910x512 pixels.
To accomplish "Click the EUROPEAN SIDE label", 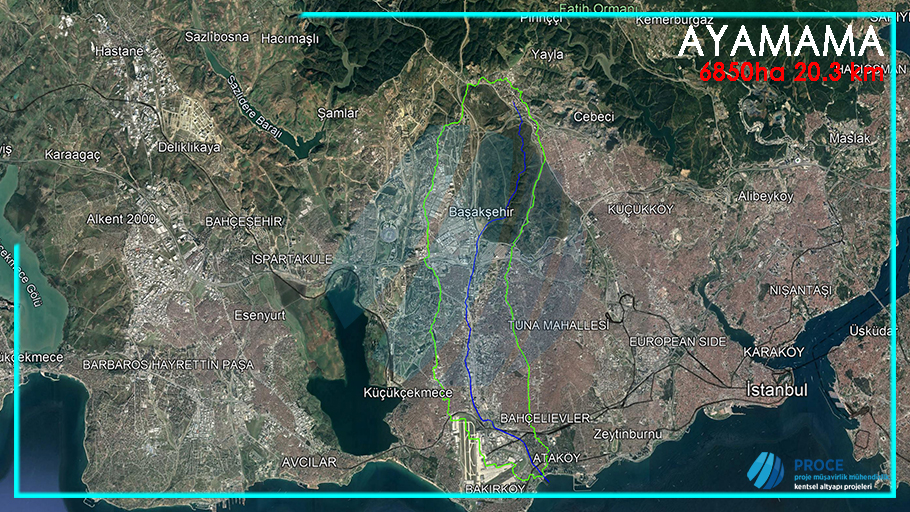I will coord(677,342).
